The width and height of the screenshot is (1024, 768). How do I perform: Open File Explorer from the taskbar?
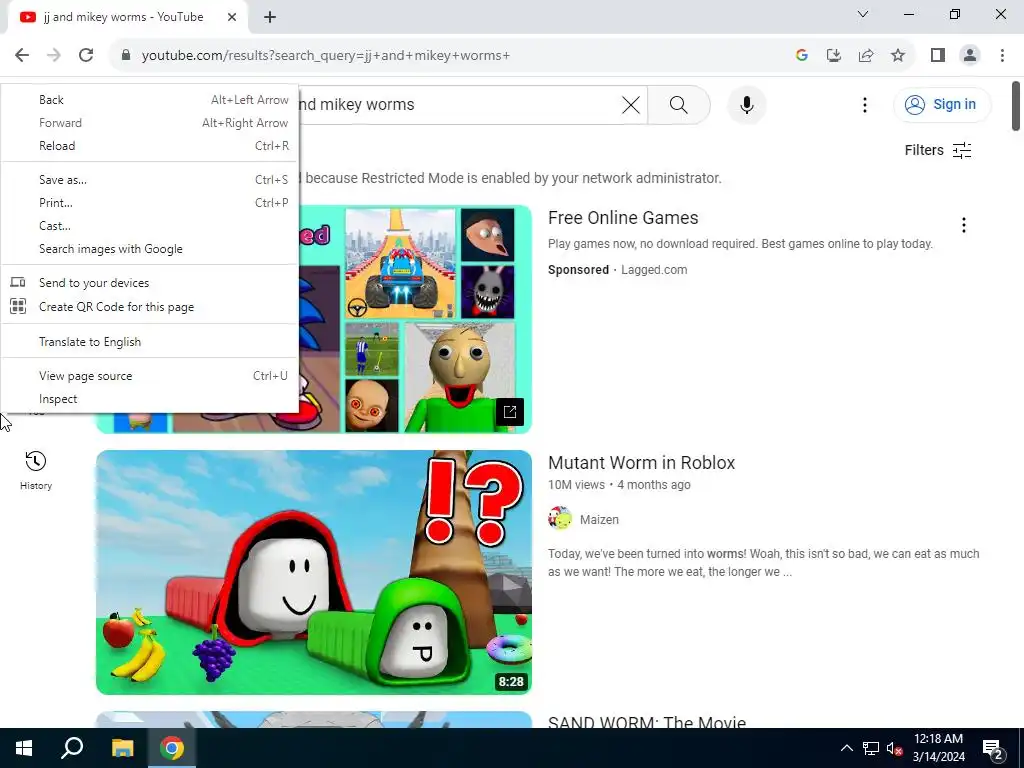122,748
